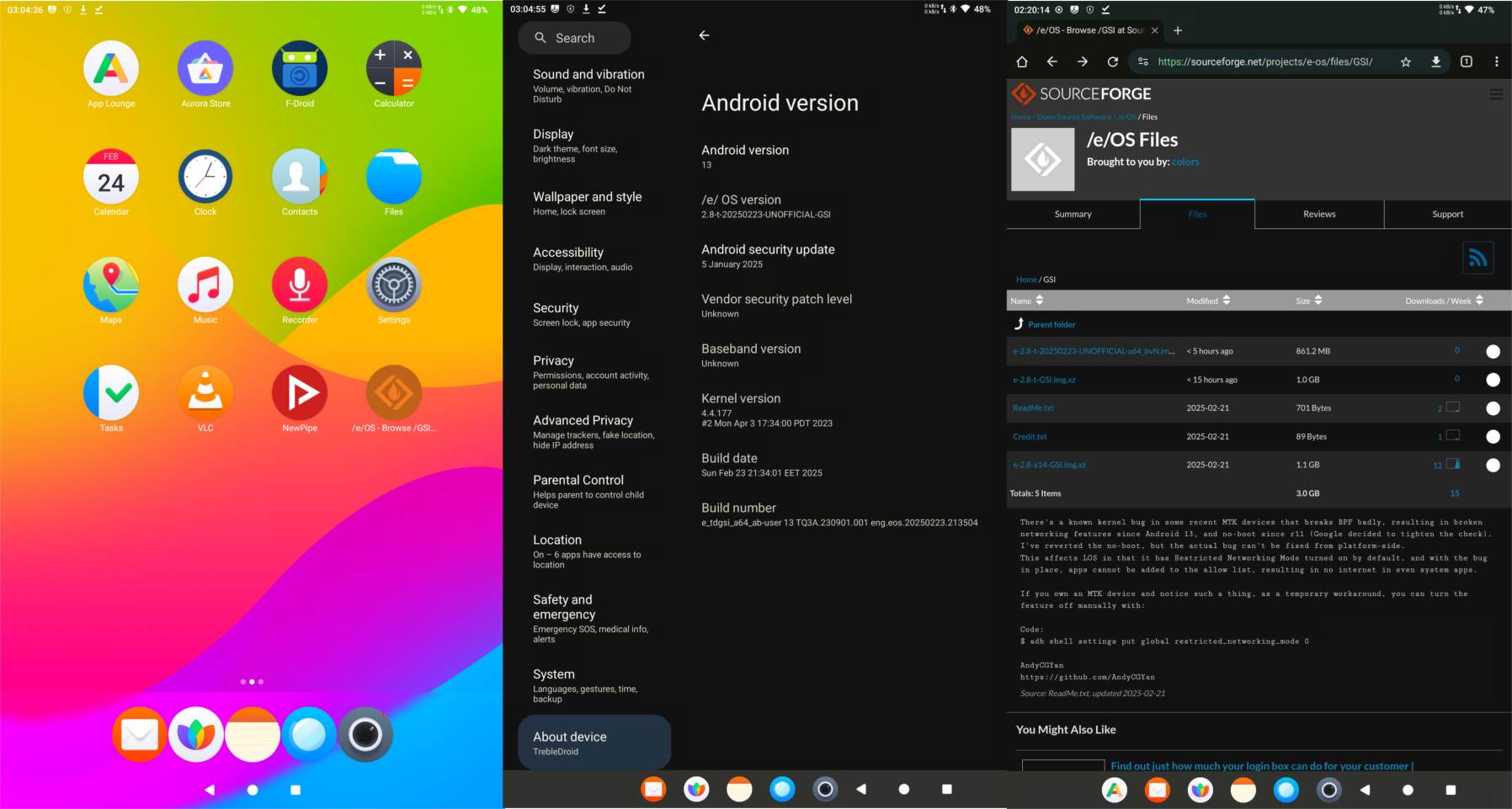Launch the VLC app
This screenshot has height=809, width=1512.
205,393
